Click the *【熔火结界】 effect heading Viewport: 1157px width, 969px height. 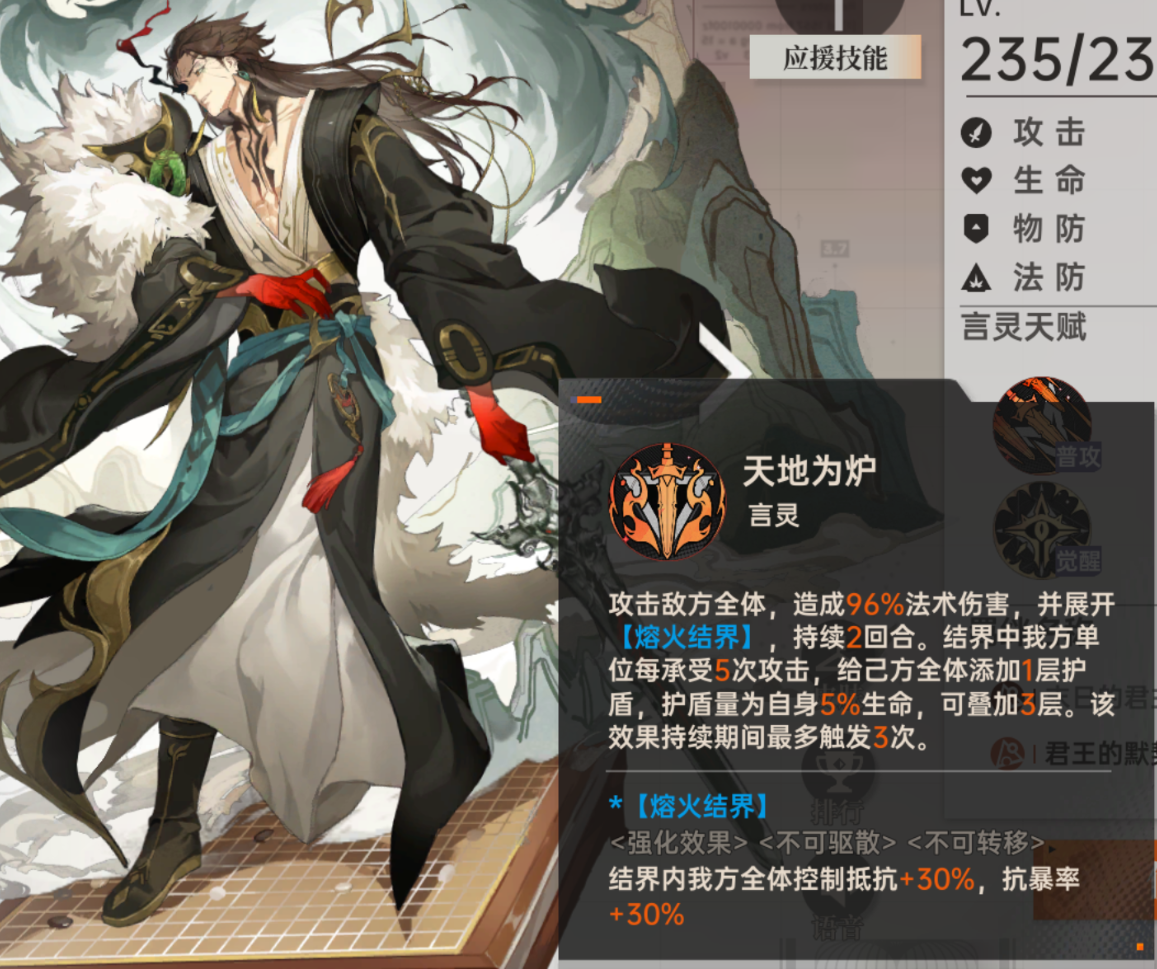point(689,806)
